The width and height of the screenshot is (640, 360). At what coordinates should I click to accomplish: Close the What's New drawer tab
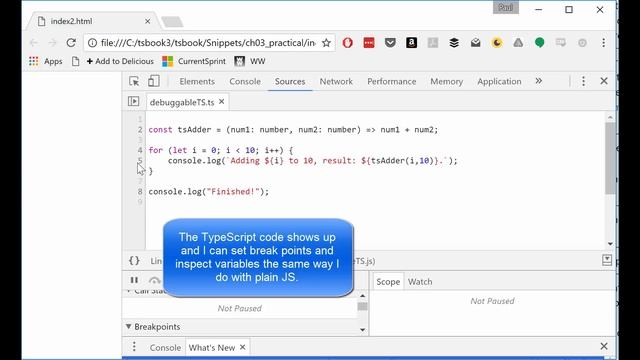coord(242,347)
